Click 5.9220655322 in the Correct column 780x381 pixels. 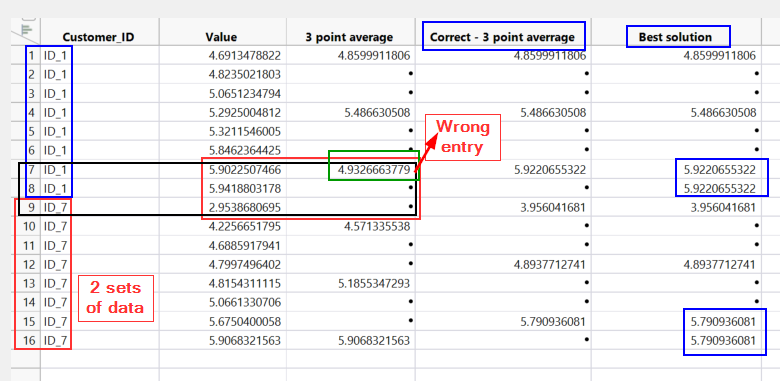(550, 170)
